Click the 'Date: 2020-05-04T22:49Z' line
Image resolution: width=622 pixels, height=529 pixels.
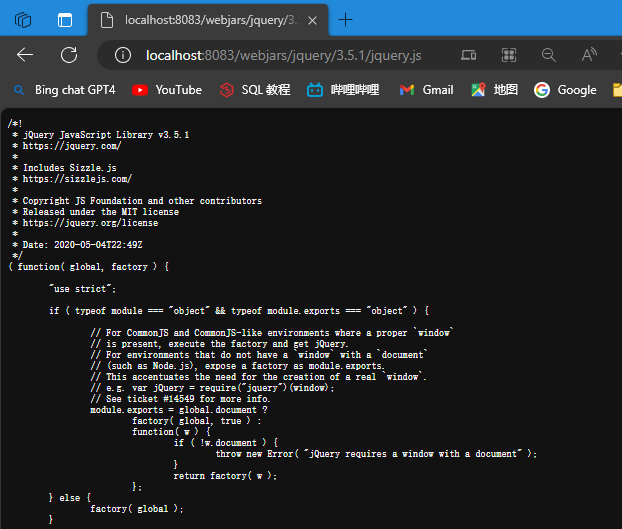tap(82, 245)
